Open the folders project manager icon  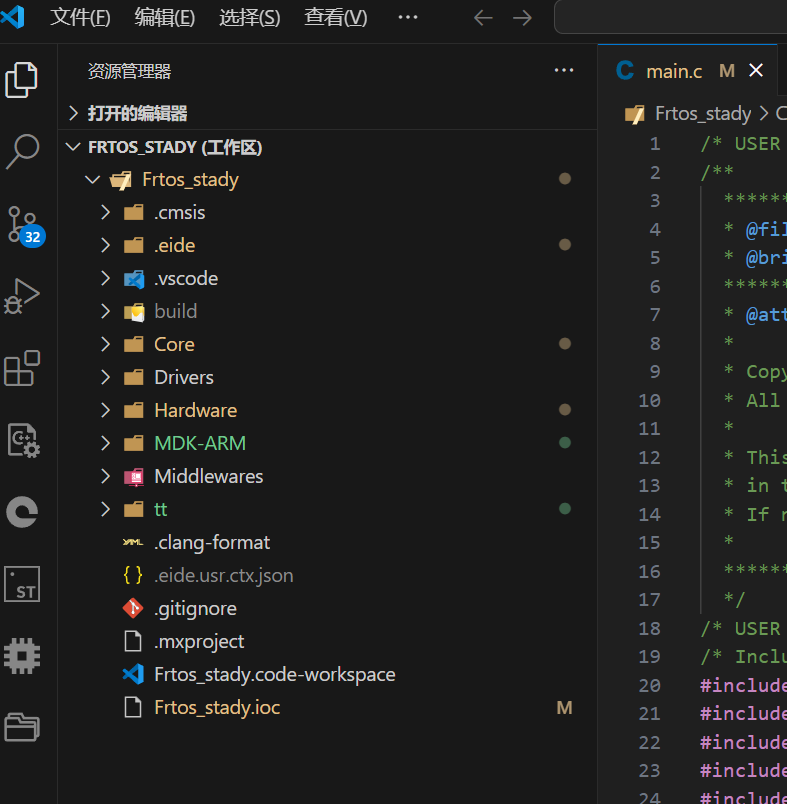(x=22, y=727)
